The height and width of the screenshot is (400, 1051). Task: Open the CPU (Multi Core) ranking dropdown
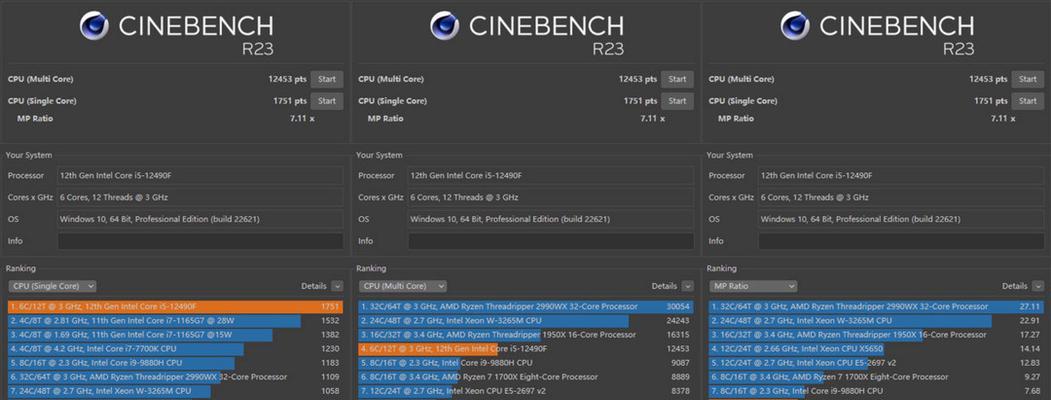(403, 286)
